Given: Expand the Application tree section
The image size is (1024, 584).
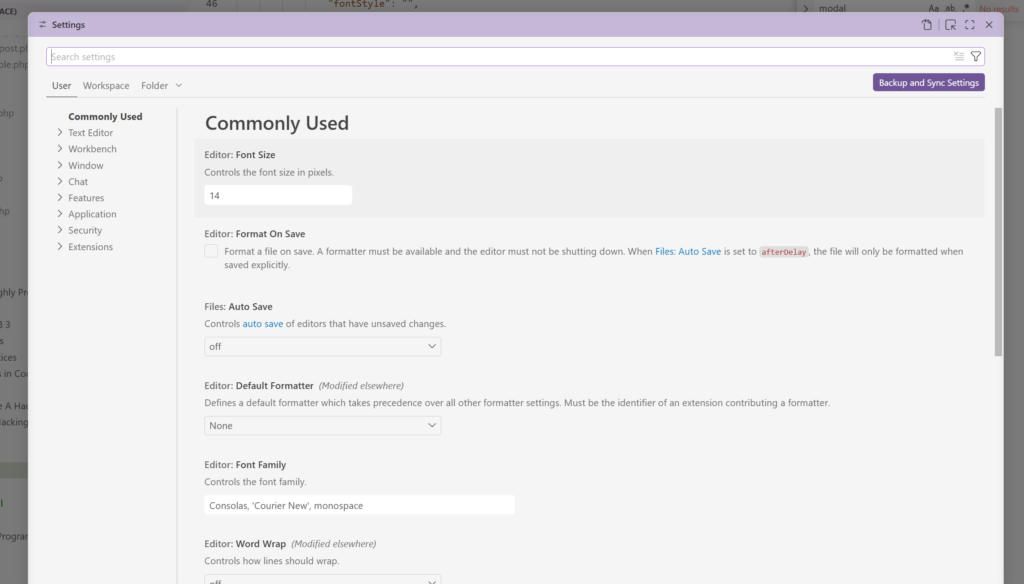Looking at the screenshot, I should pyautogui.click(x=60, y=214).
